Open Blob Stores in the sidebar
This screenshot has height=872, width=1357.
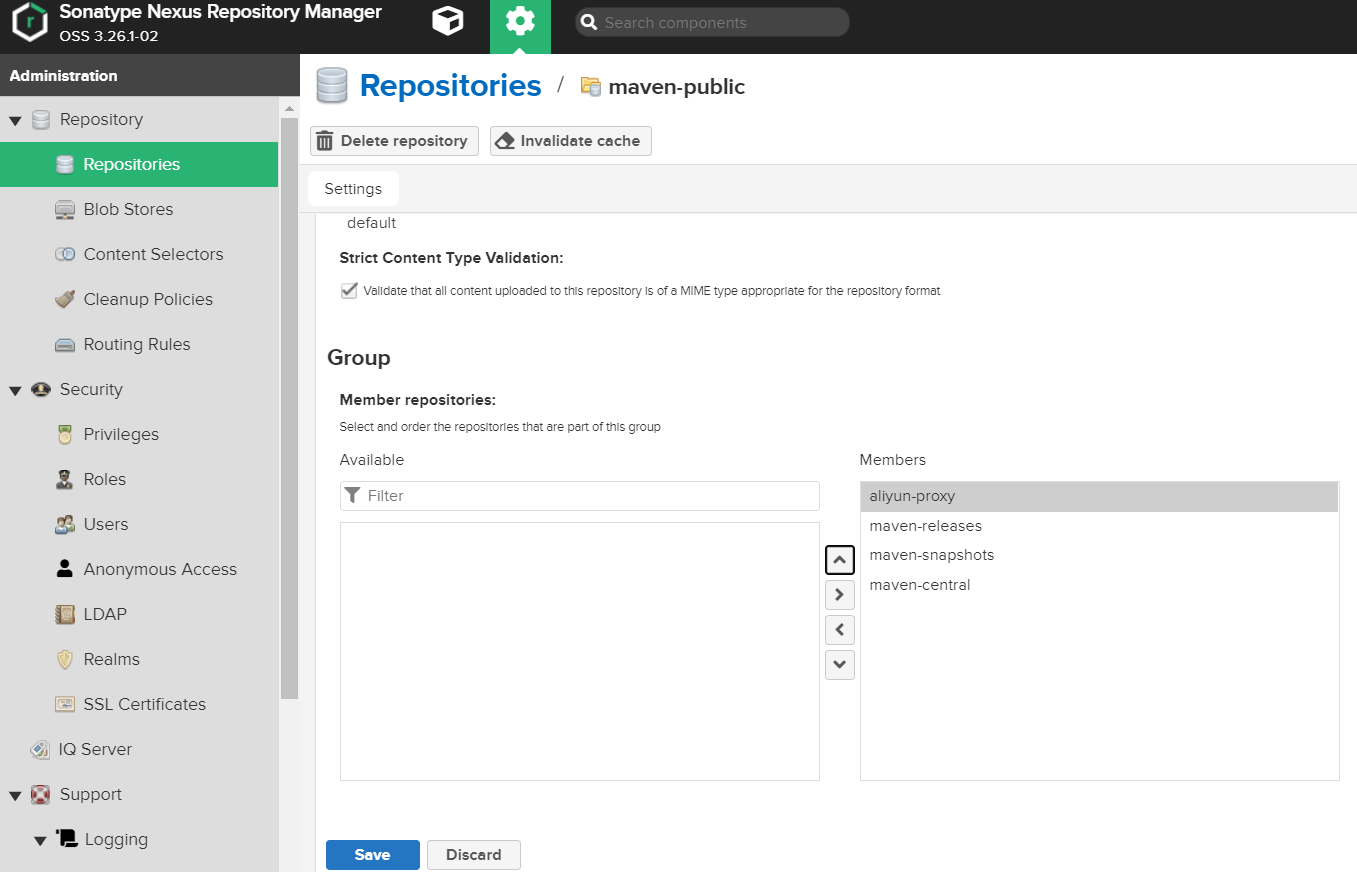pos(139,209)
